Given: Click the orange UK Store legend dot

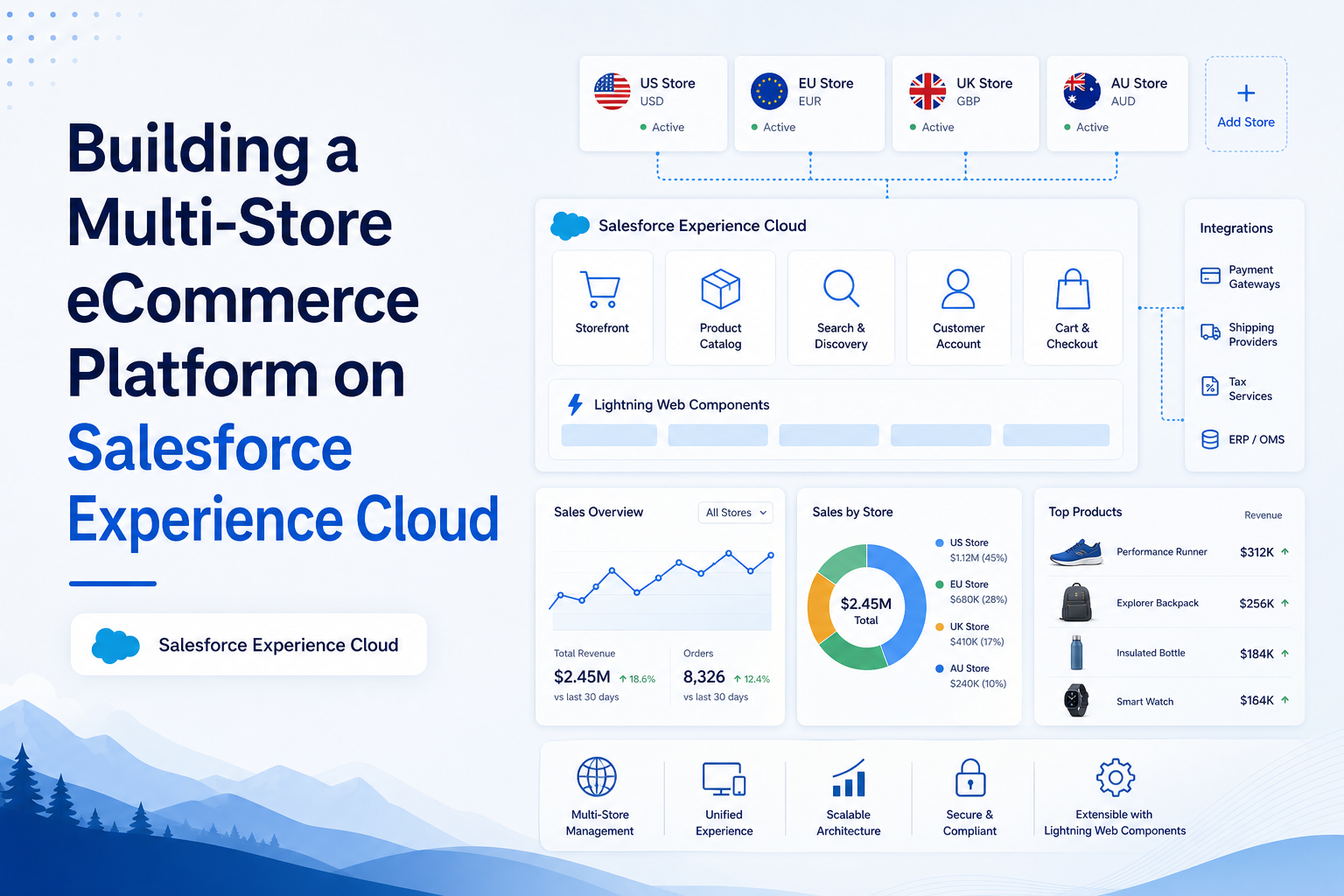Looking at the screenshot, I should pos(940,626).
